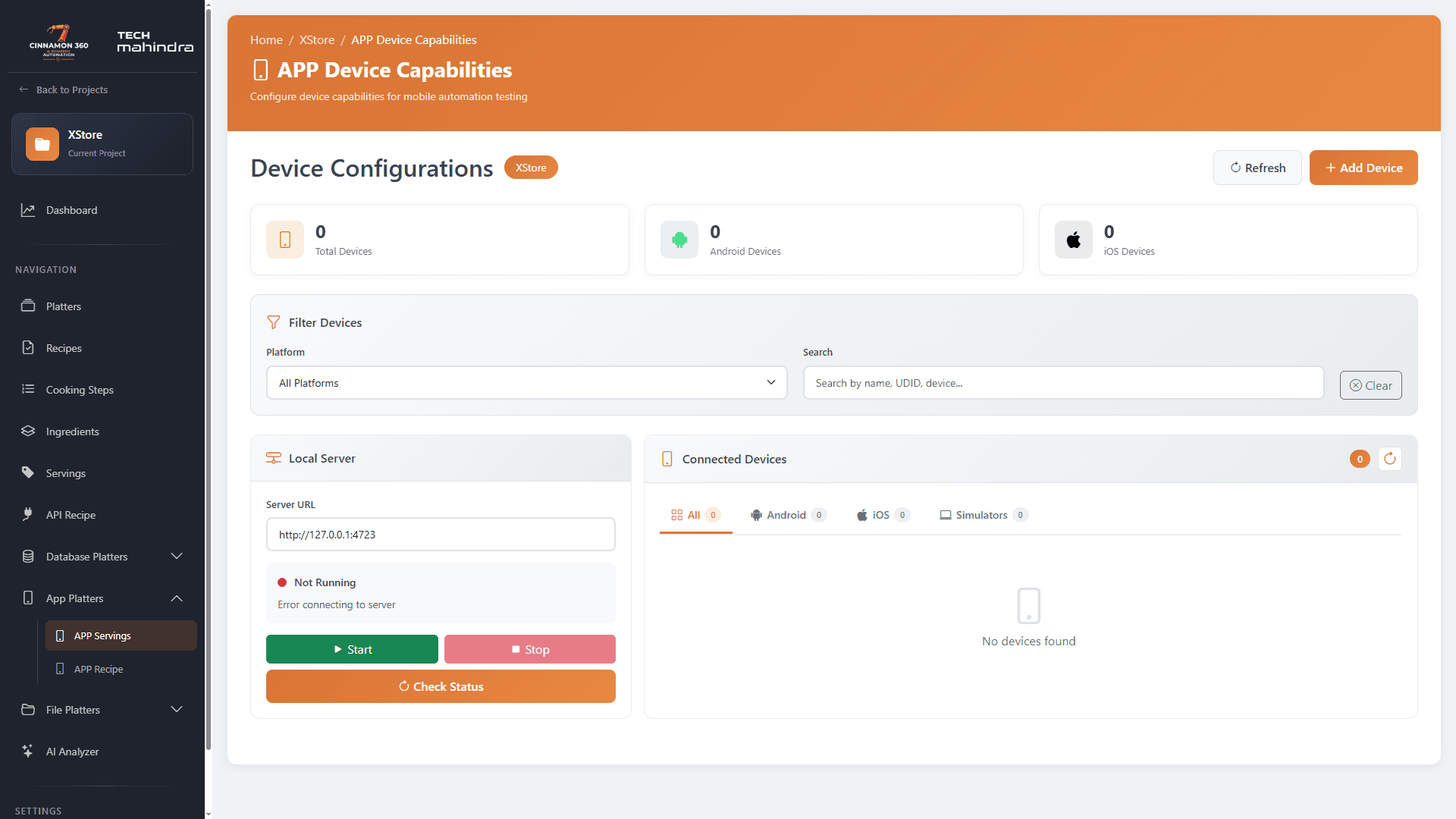Click the sidebar vertical scrollbar

coord(209,379)
